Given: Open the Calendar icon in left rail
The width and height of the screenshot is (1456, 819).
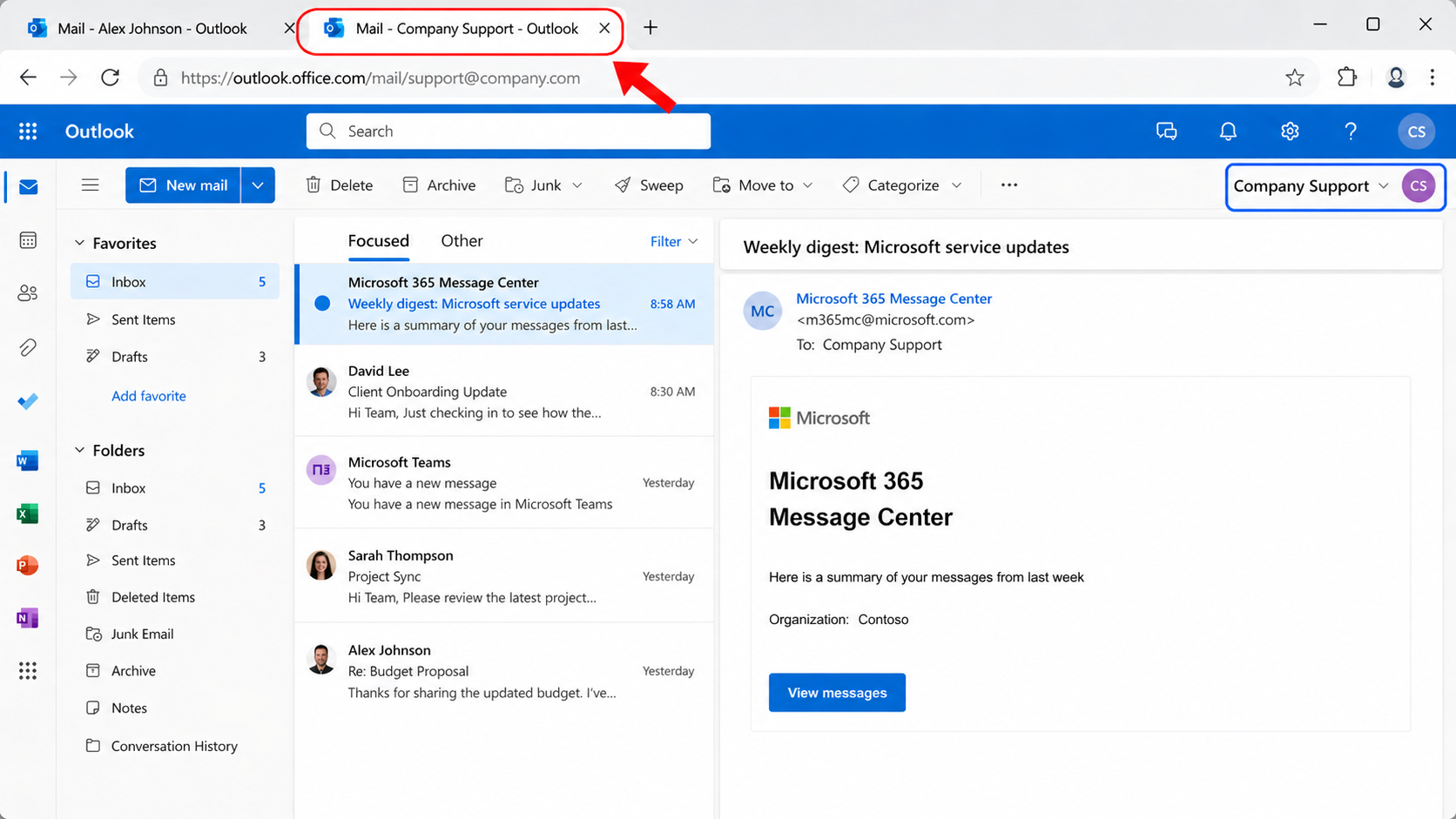Looking at the screenshot, I should point(28,240).
